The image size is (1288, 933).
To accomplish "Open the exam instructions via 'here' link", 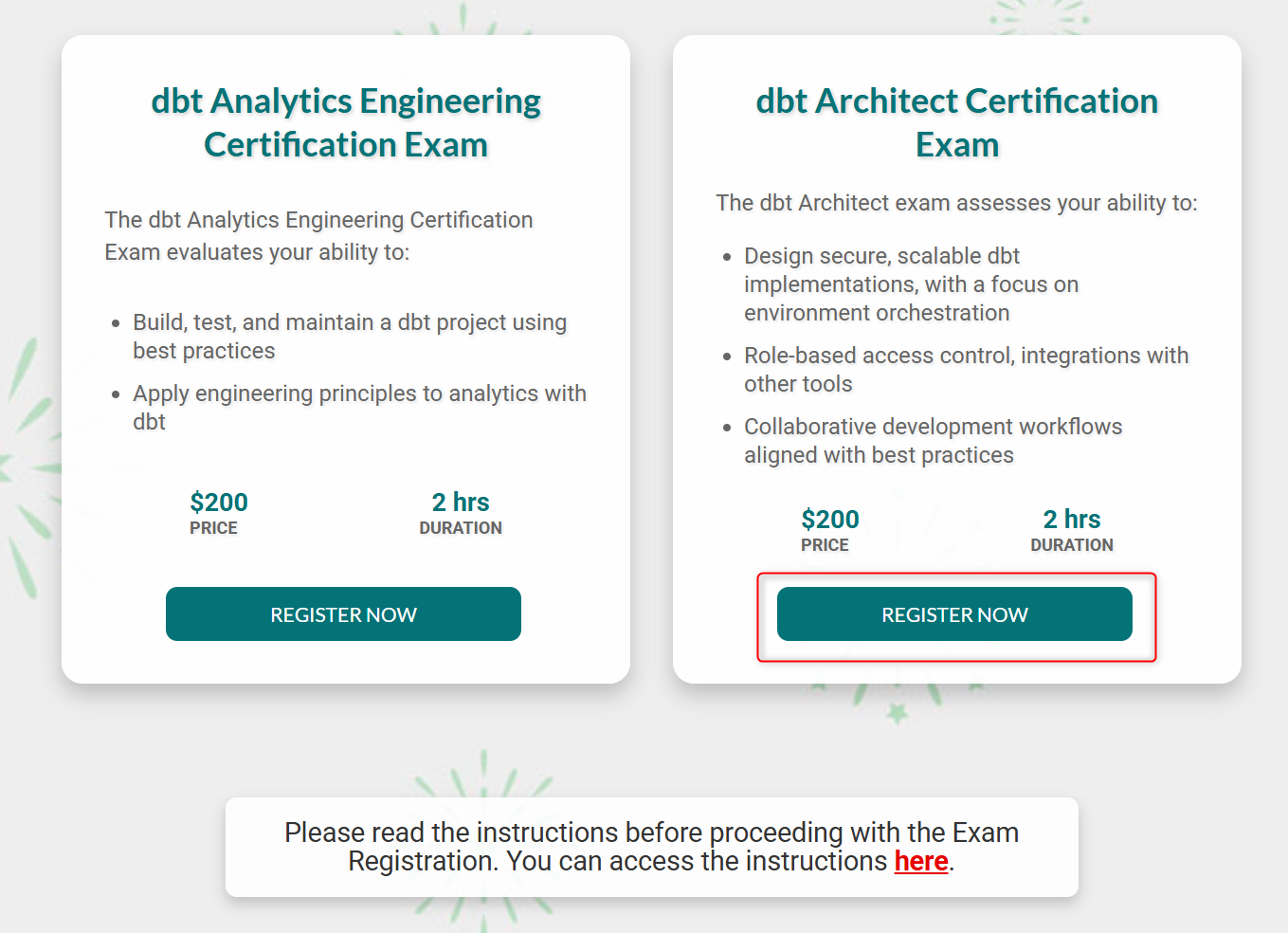I will [921, 861].
